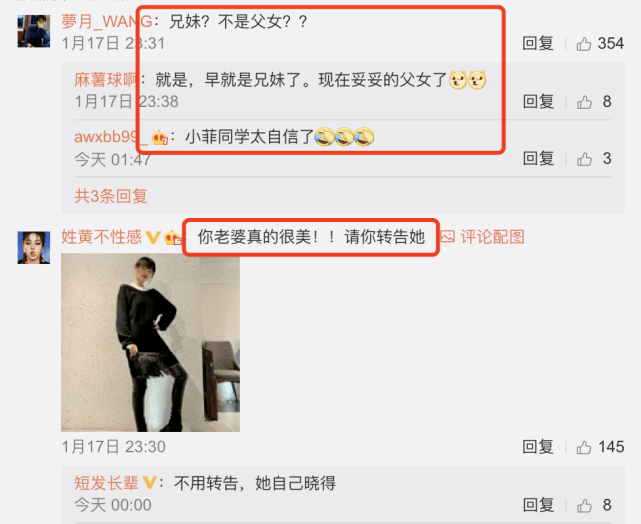Like awxbb99_'s reply with 3 likes

pyautogui.click(x=584, y=159)
